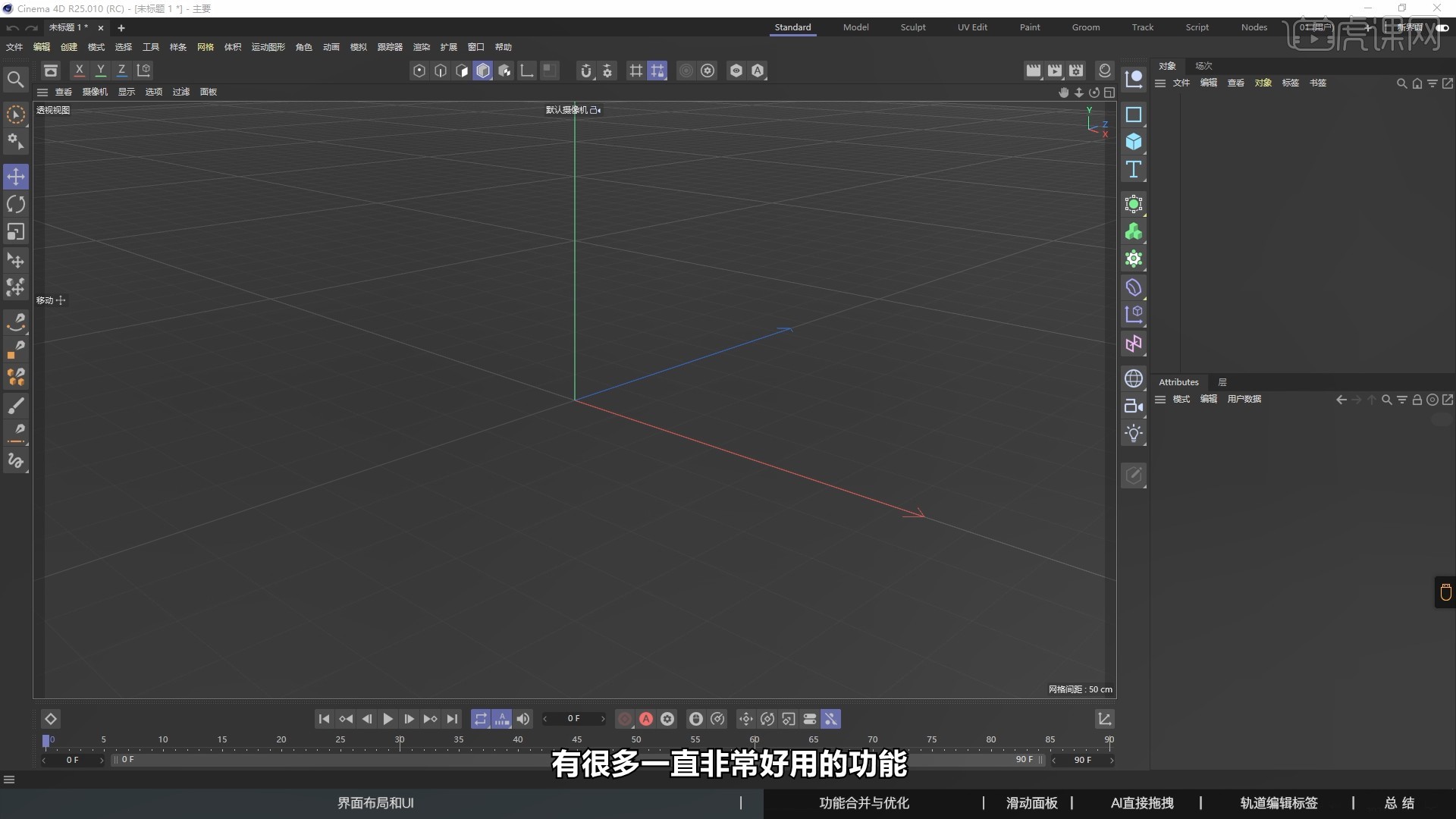Toggle Autokey recording with the red A button
Viewport: 1456px width, 819px height.
[645, 719]
